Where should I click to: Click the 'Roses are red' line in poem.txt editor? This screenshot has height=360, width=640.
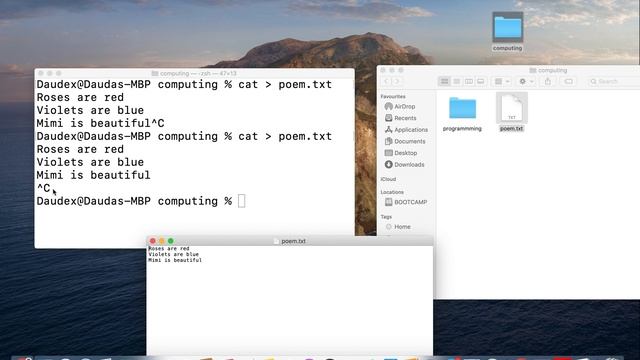point(169,249)
